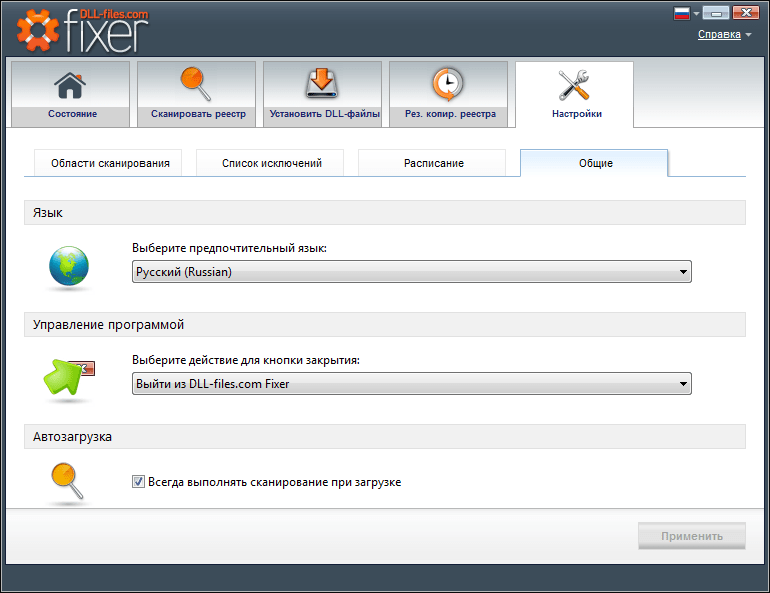Click the Автозагрузка section header
Screen dimensions: 770x593
(385, 436)
